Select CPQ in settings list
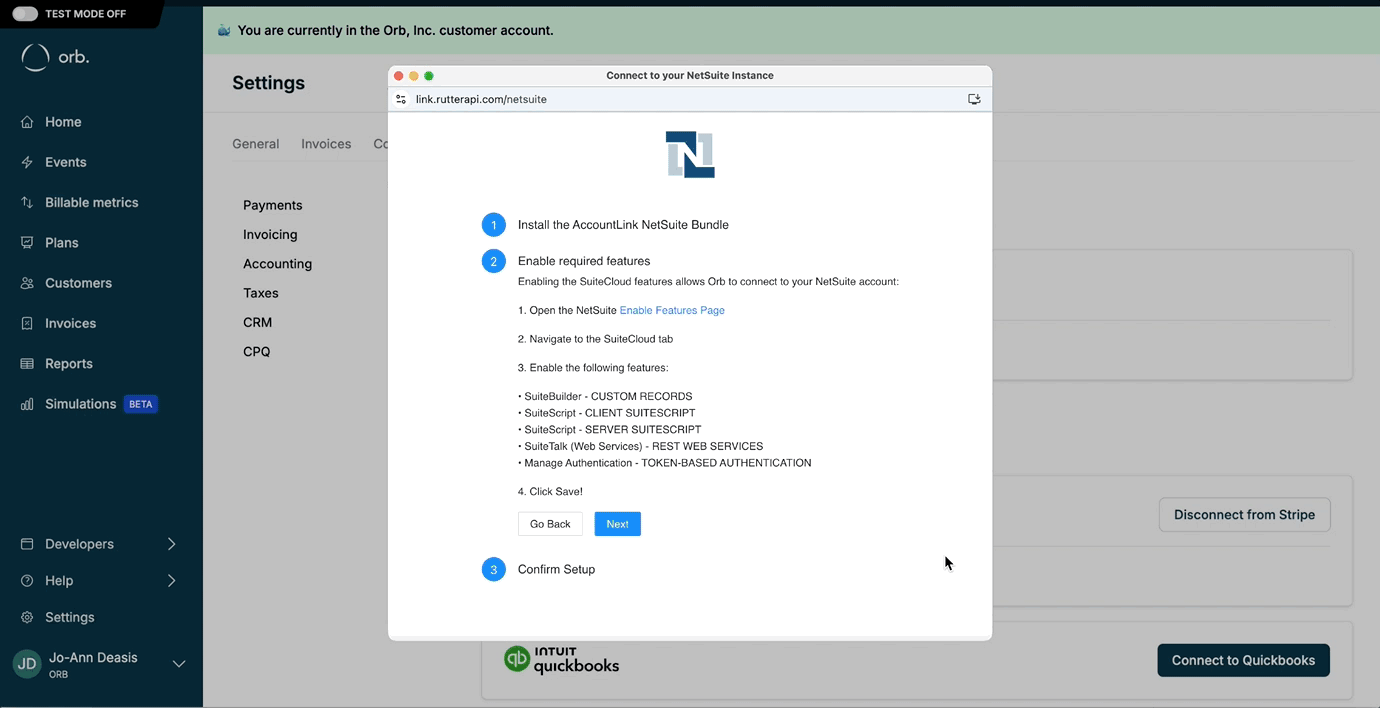The height and width of the screenshot is (708, 1380). pos(257,352)
